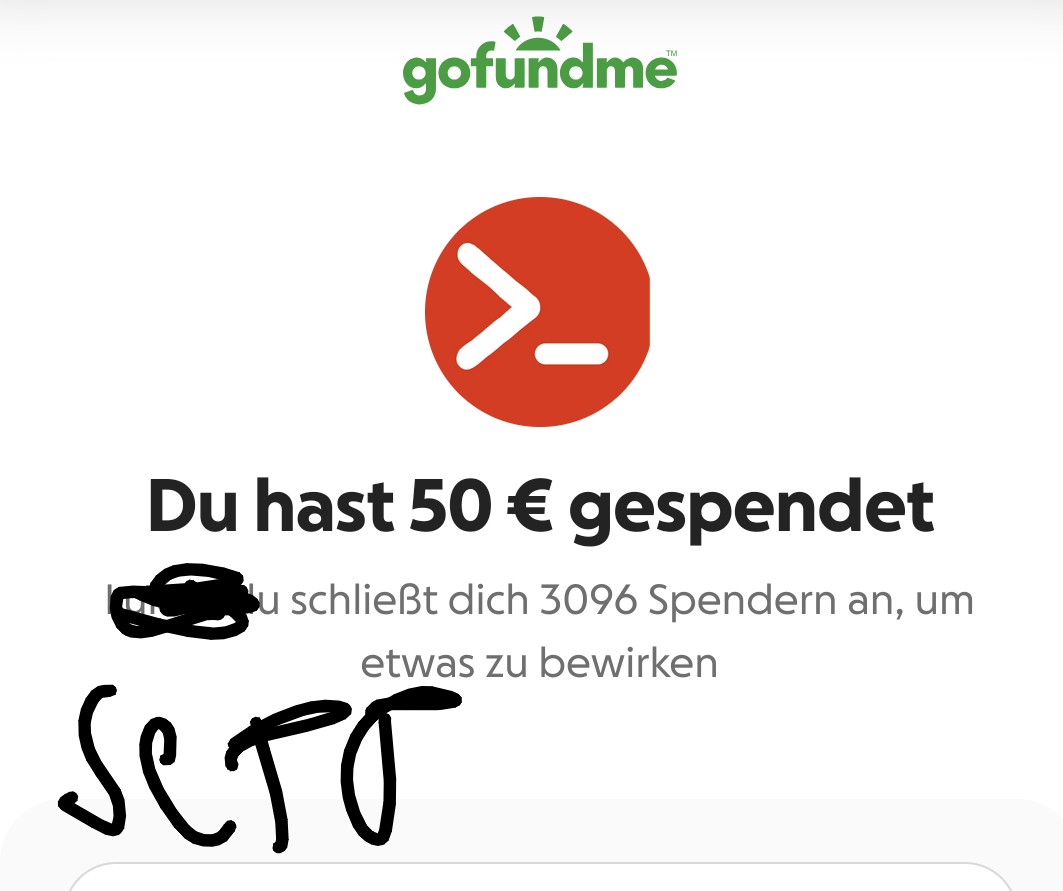Click the word 'schließt' in subtitle

(363, 600)
